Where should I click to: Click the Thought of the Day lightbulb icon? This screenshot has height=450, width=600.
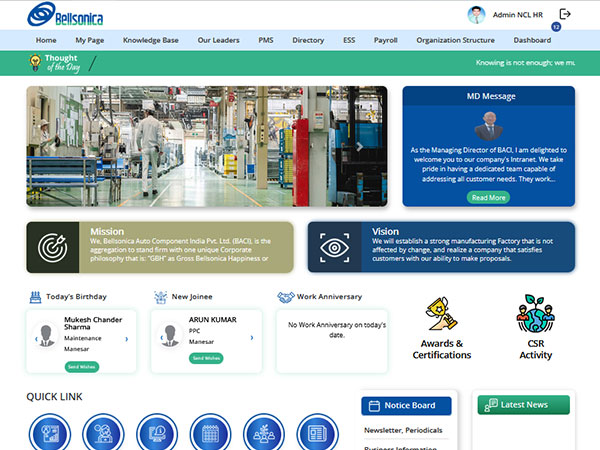click(x=35, y=62)
